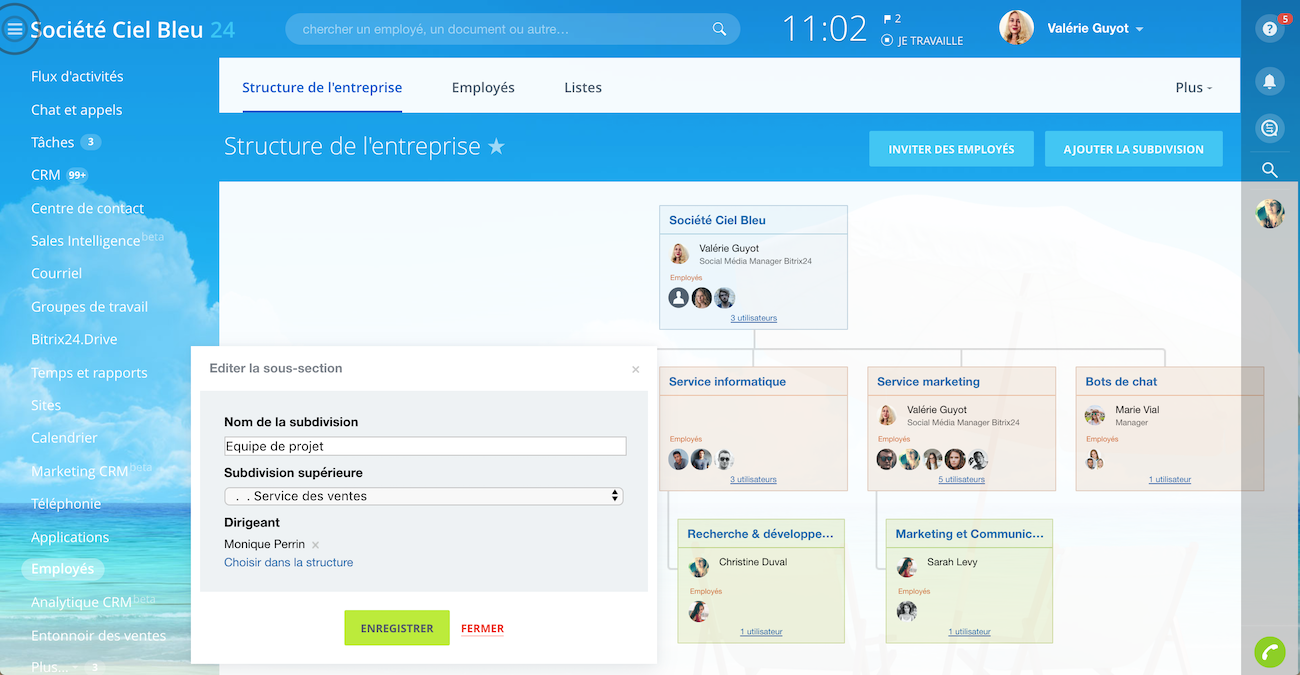Click Ajouter la subdivision button
The width and height of the screenshot is (1300, 675).
[1133, 149]
